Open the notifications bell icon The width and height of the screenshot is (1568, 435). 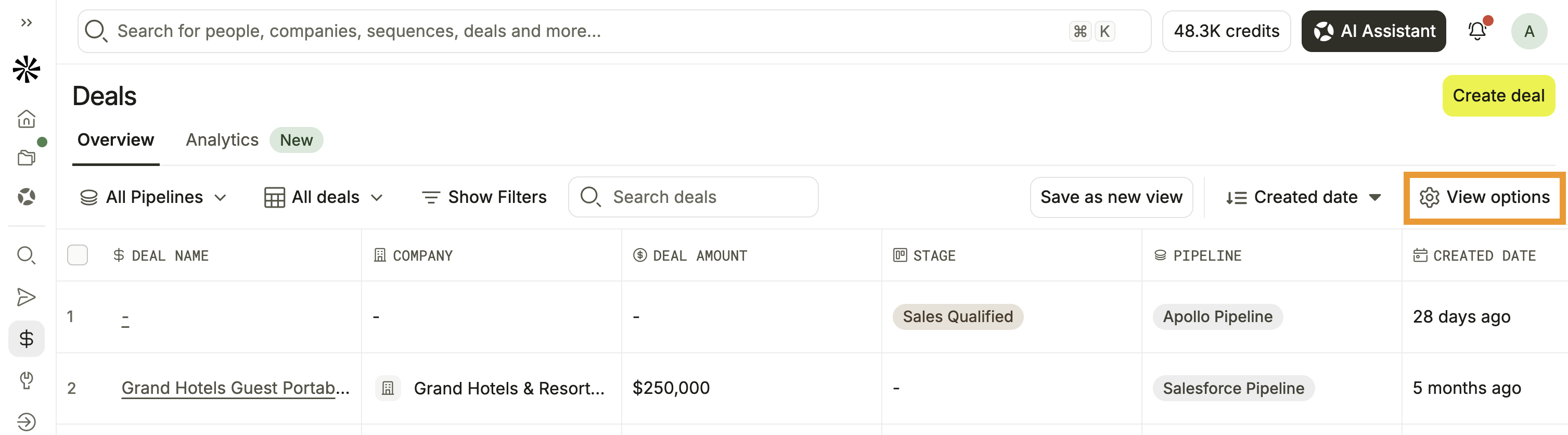[1477, 31]
